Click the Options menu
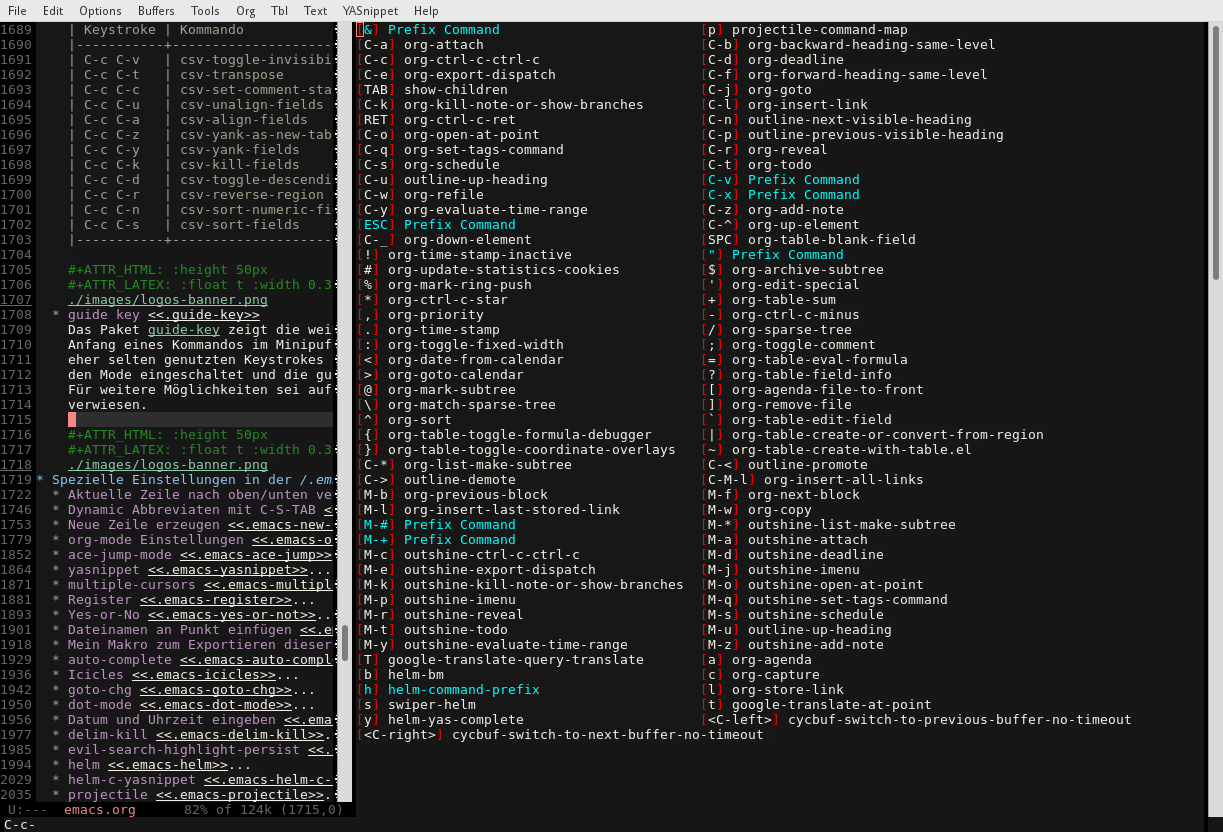This screenshot has width=1223, height=832. [x=100, y=10]
